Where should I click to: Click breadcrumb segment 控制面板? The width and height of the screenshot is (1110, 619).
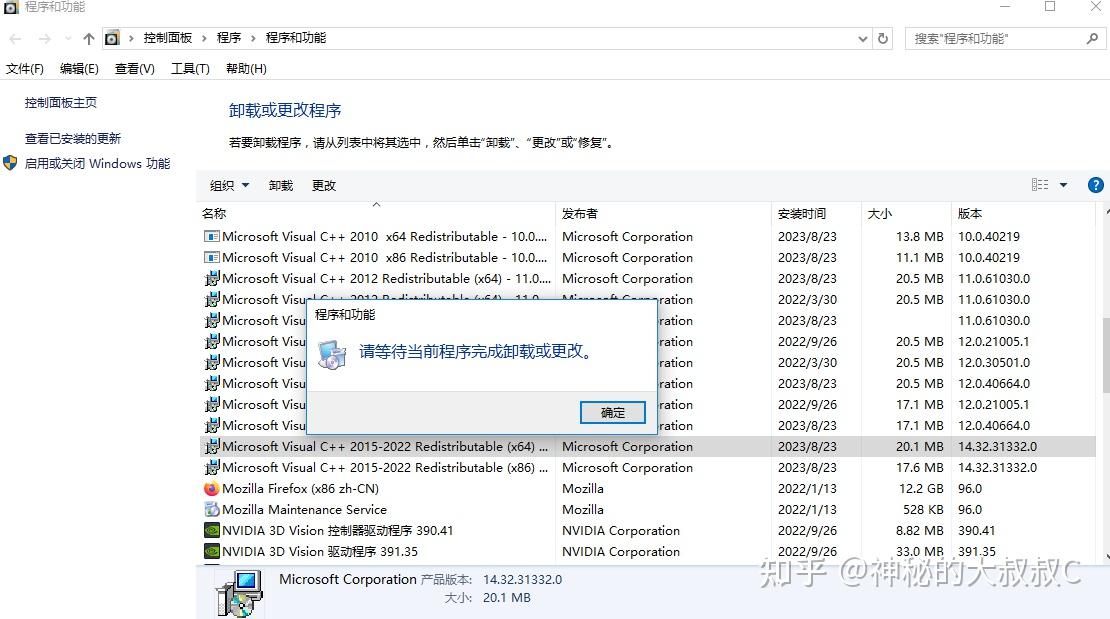[168, 38]
